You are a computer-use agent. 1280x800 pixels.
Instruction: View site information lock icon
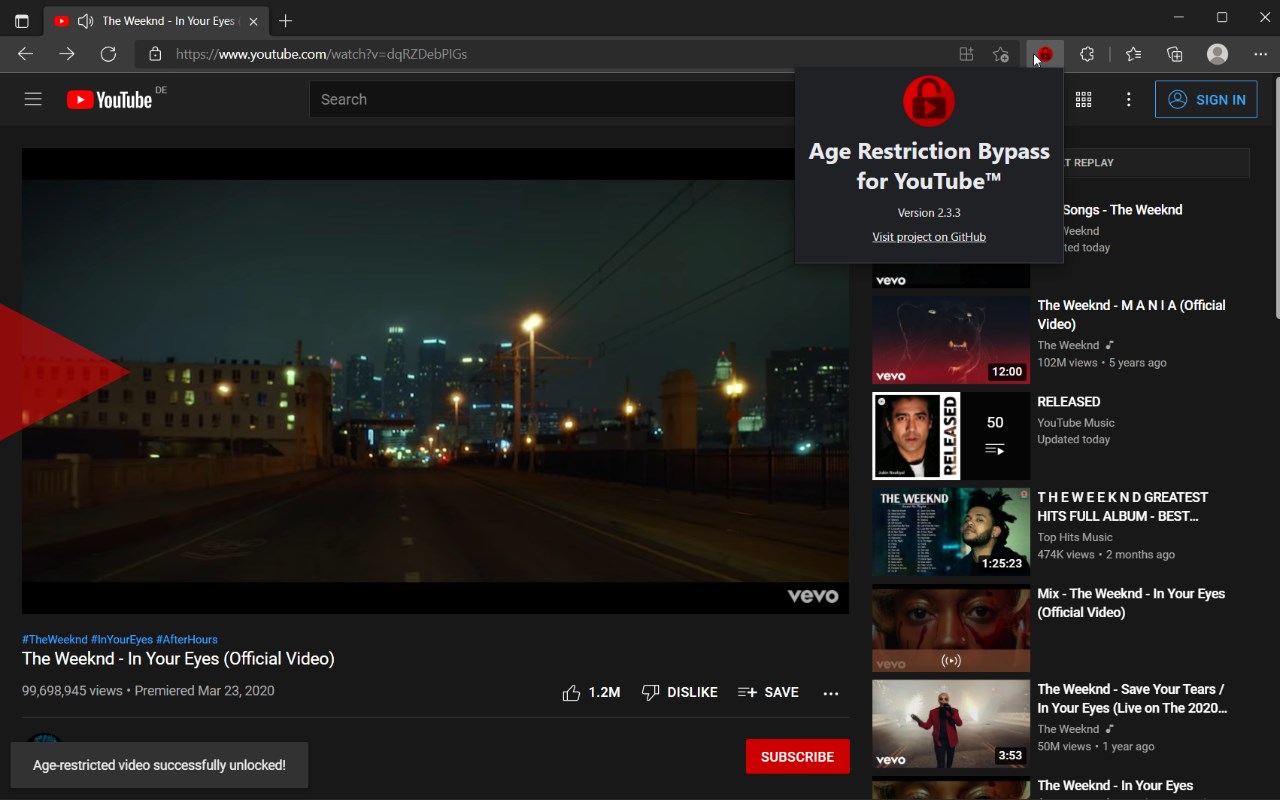point(155,54)
